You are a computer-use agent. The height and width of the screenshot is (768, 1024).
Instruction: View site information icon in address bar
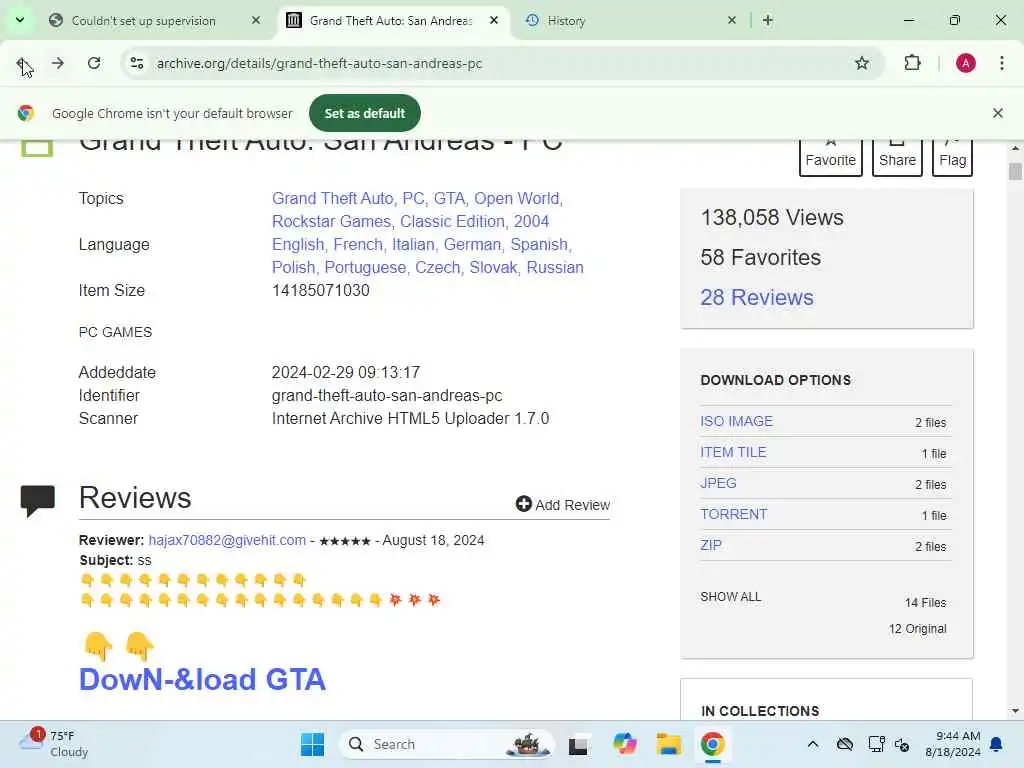tap(137, 63)
